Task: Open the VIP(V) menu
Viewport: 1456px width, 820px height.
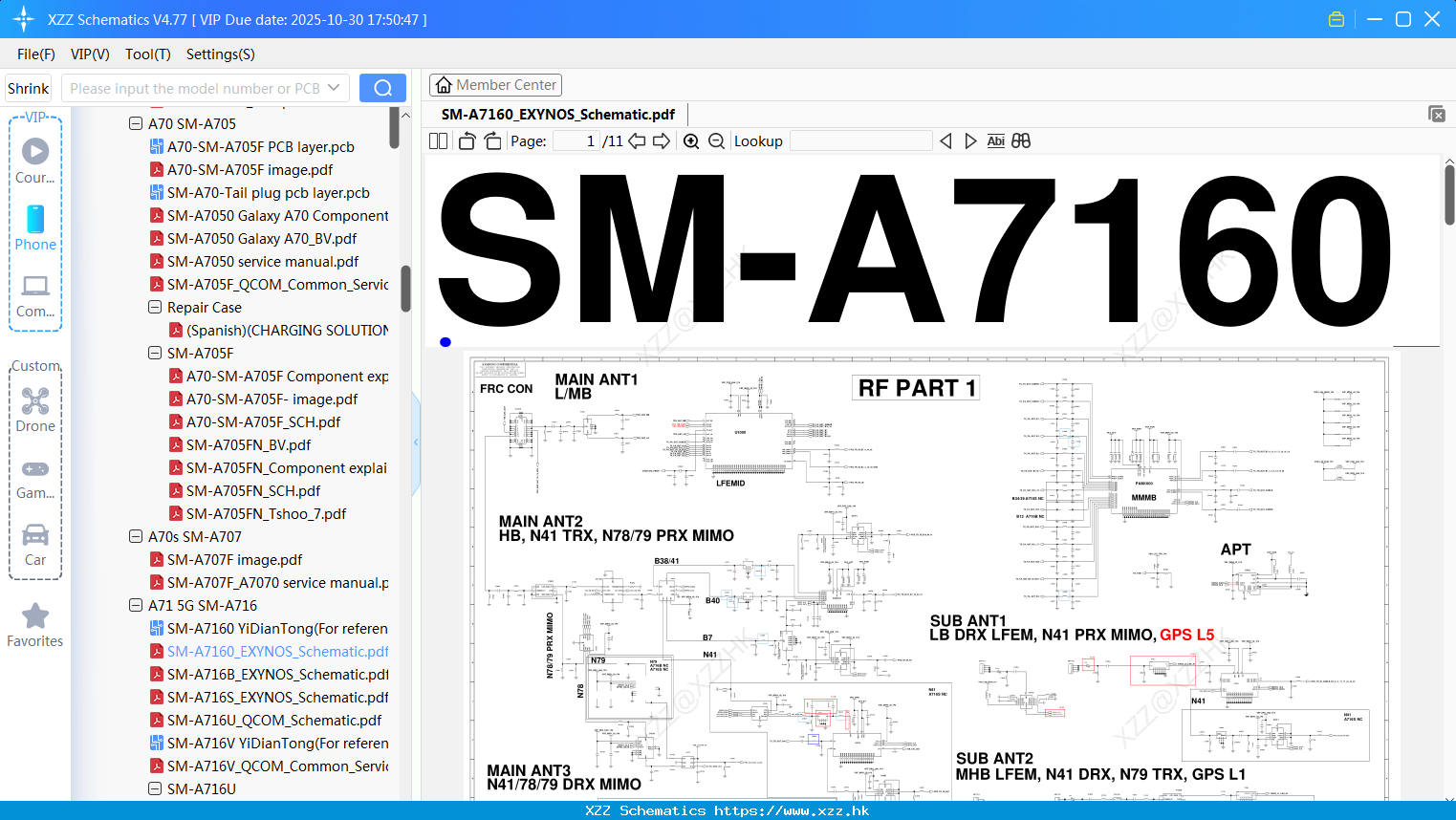Action: [90, 54]
